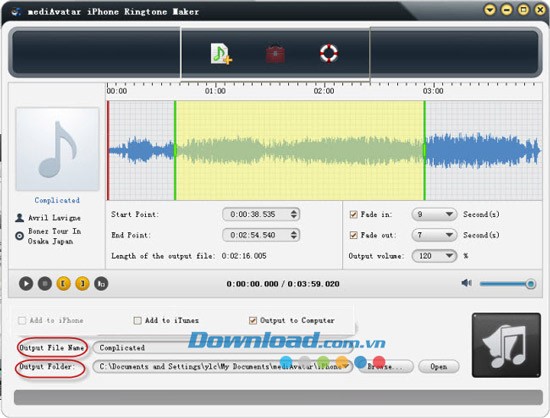The width and height of the screenshot is (550, 418).
Task: Open the Output volume dropdown
Action: (434, 256)
